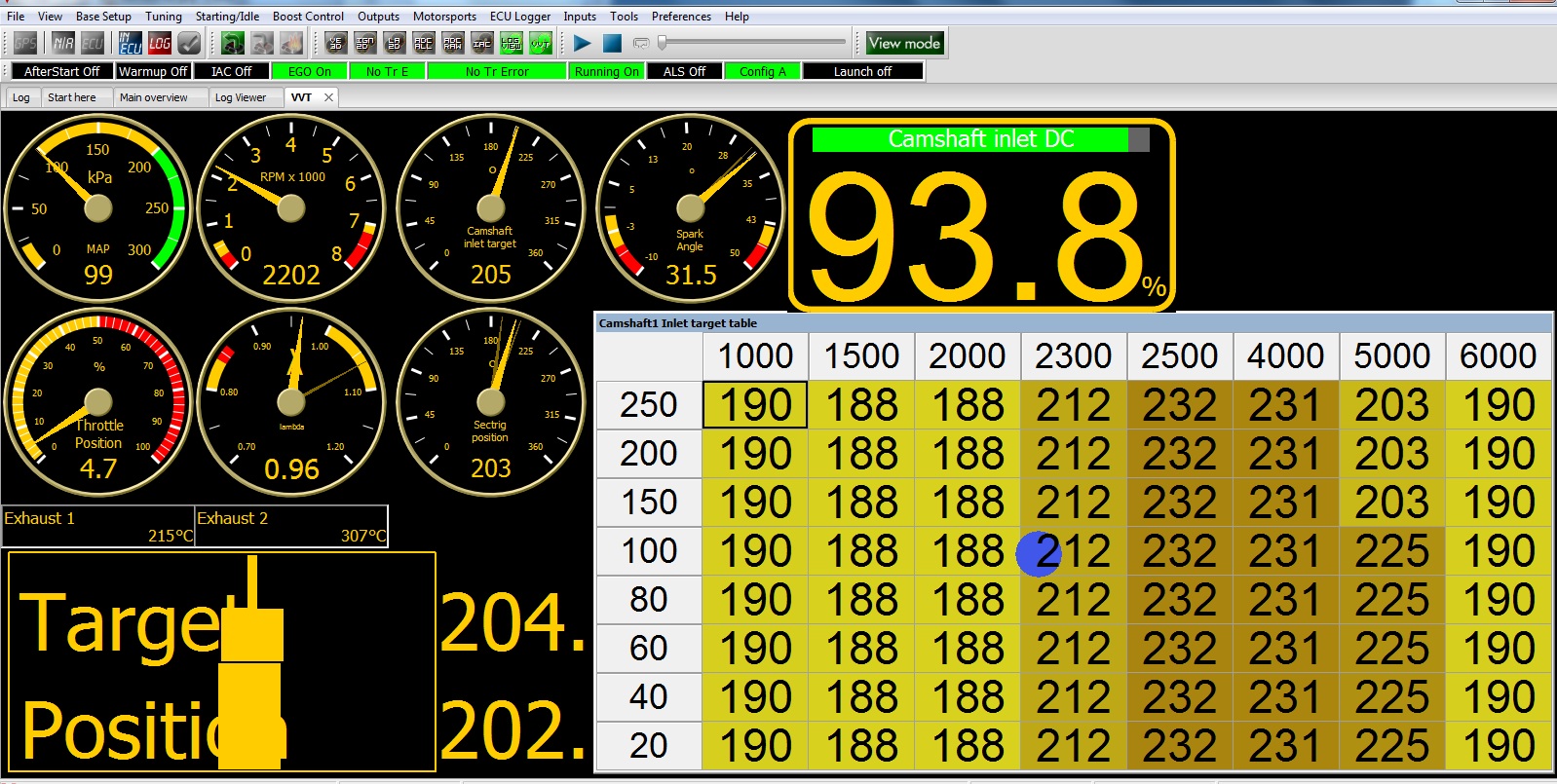Open the VE 3D table icon

pyautogui.click(x=336, y=43)
